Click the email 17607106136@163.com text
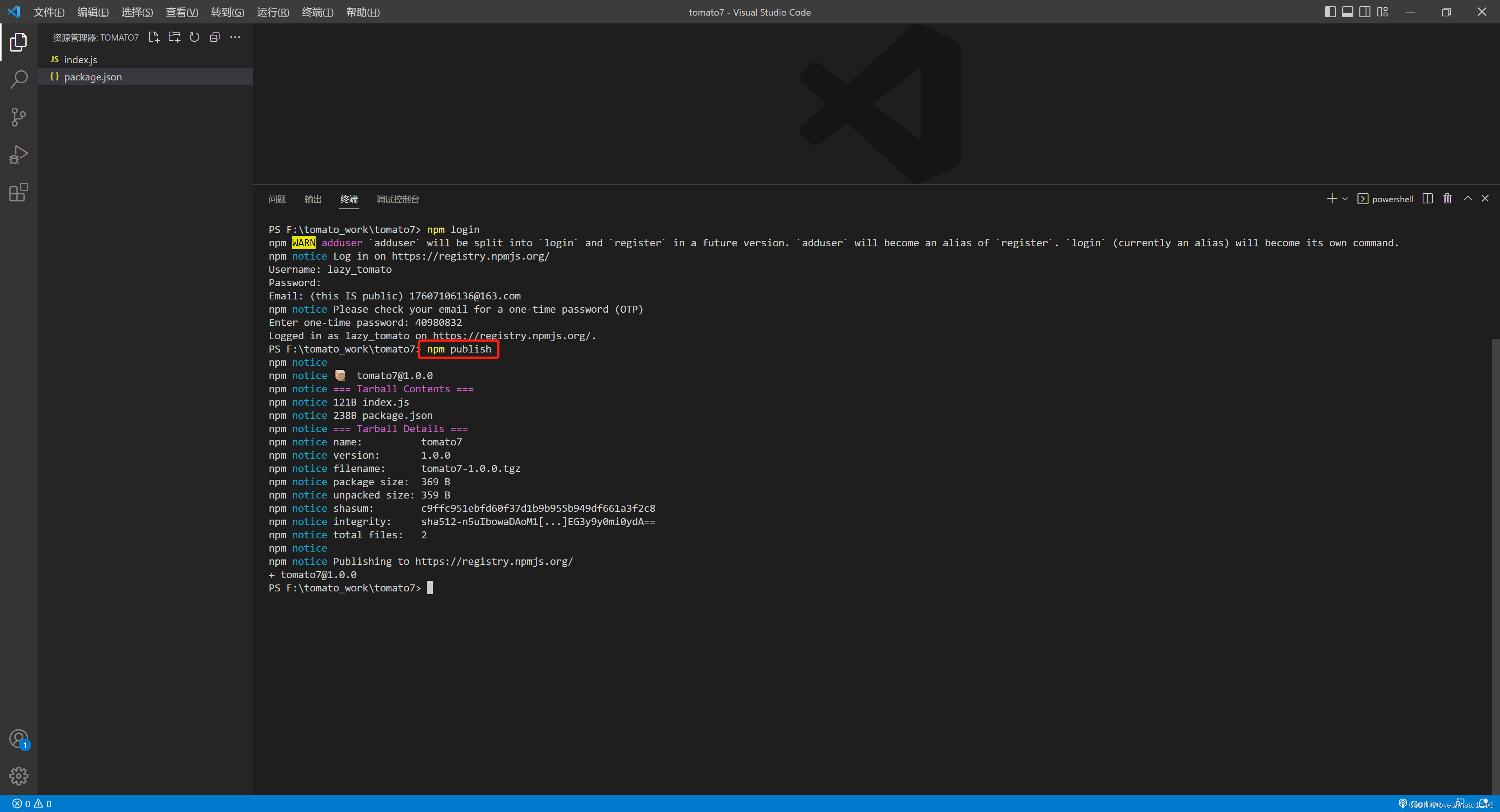 click(x=465, y=296)
